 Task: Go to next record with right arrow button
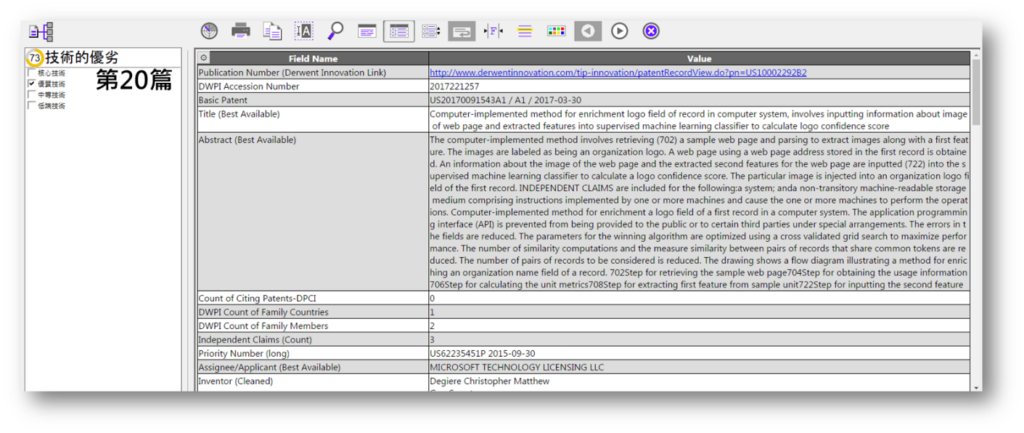coord(620,31)
